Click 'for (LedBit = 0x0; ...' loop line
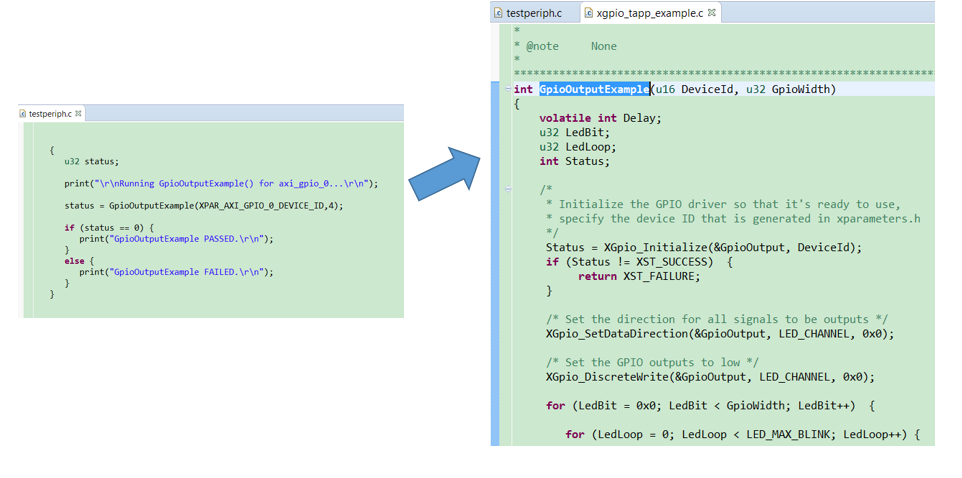Viewport: 962px width, 478px height. [710, 406]
